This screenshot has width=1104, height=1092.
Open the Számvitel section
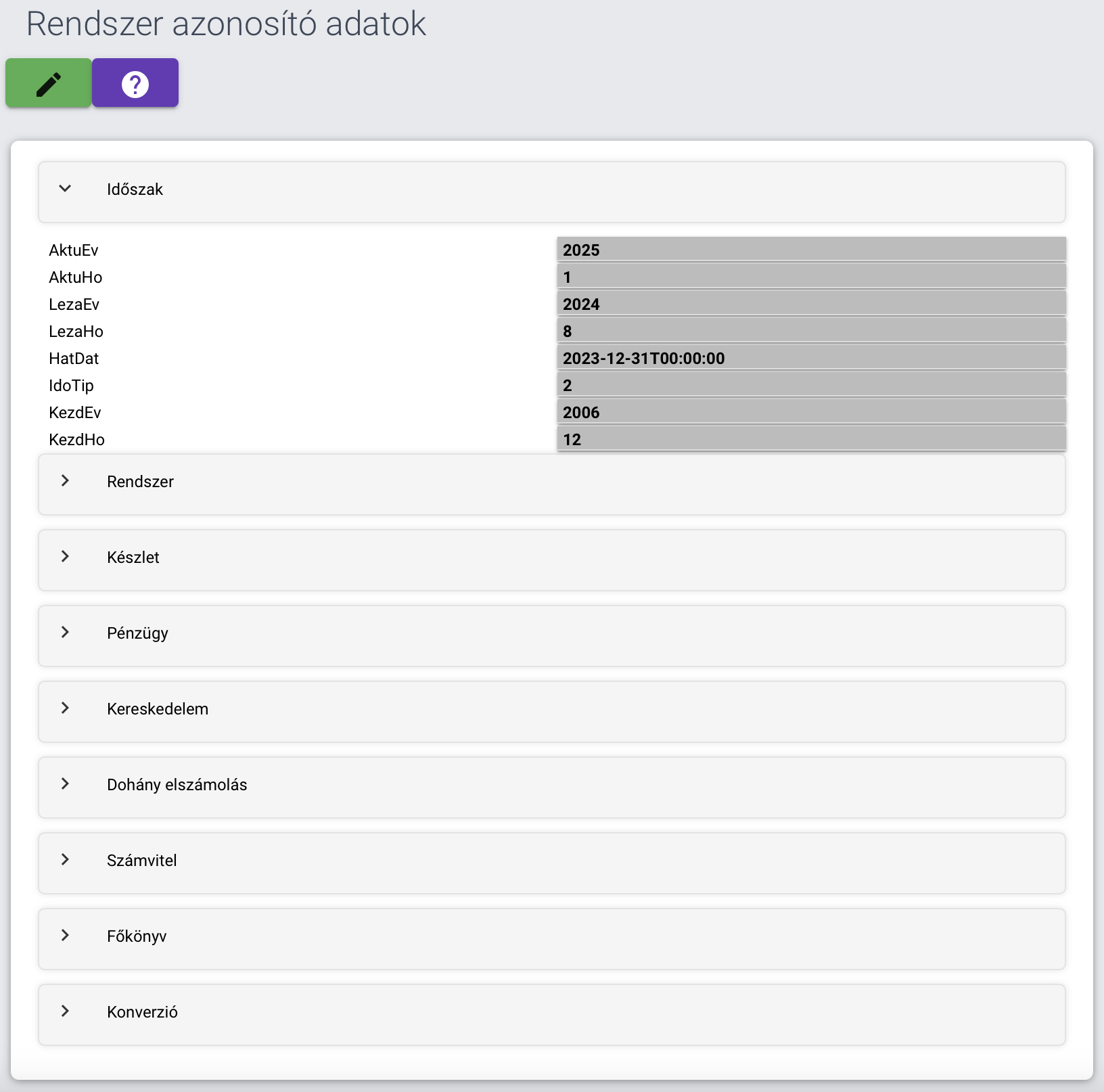click(551, 863)
